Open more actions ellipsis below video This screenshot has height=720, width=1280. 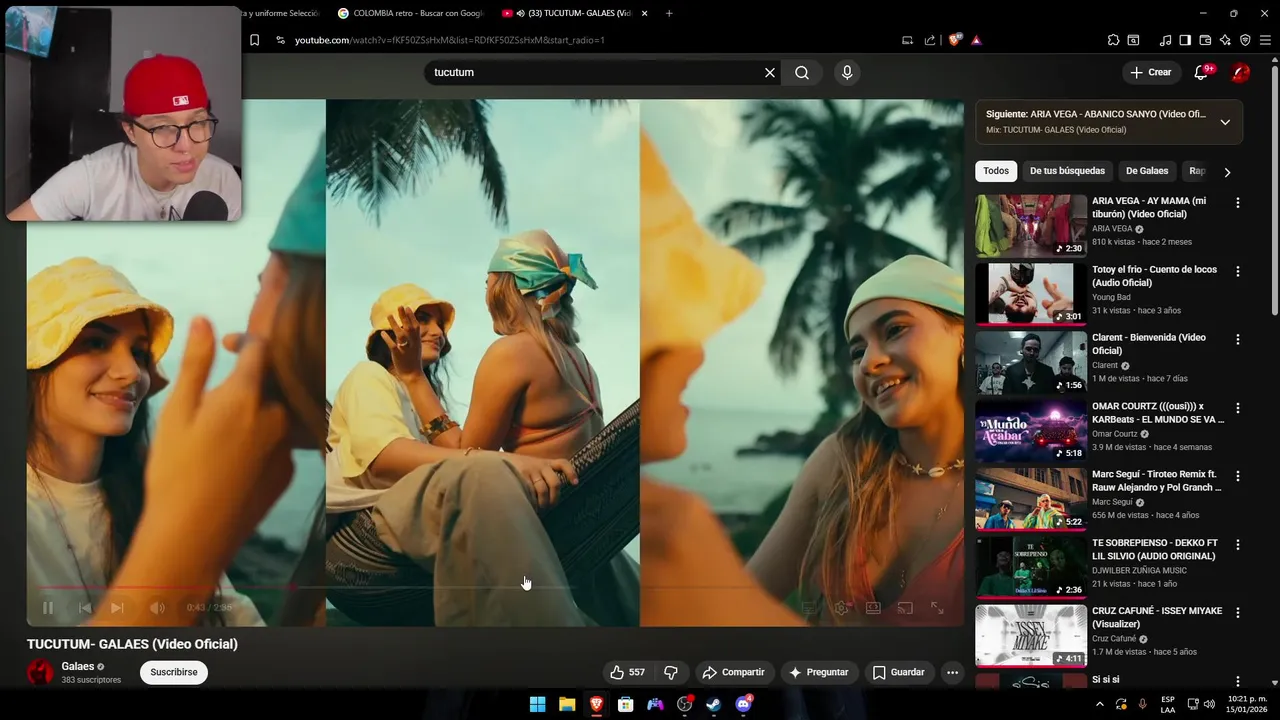tap(952, 672)
